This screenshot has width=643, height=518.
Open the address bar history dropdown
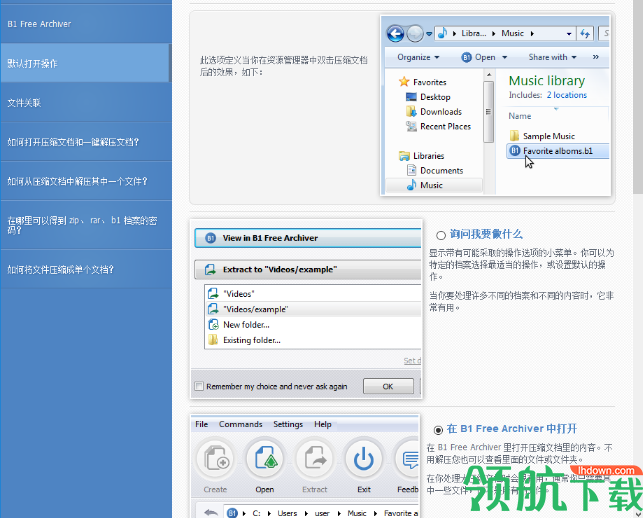point(569,34)
